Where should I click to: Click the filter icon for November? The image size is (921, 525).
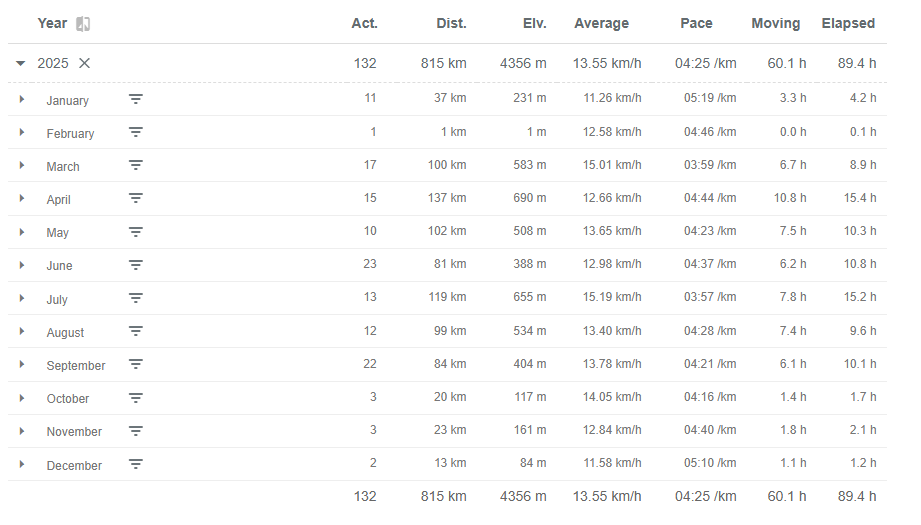click(136, 431)
